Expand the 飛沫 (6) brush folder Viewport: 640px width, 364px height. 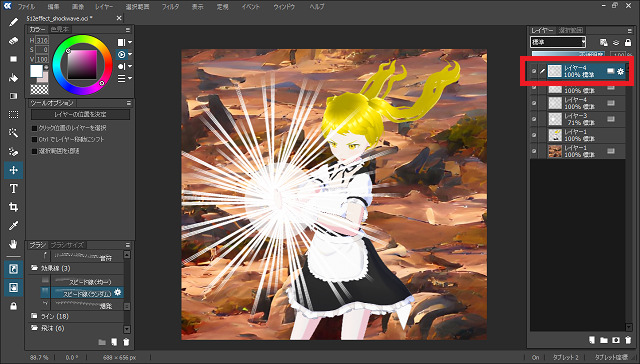point(48,328)
